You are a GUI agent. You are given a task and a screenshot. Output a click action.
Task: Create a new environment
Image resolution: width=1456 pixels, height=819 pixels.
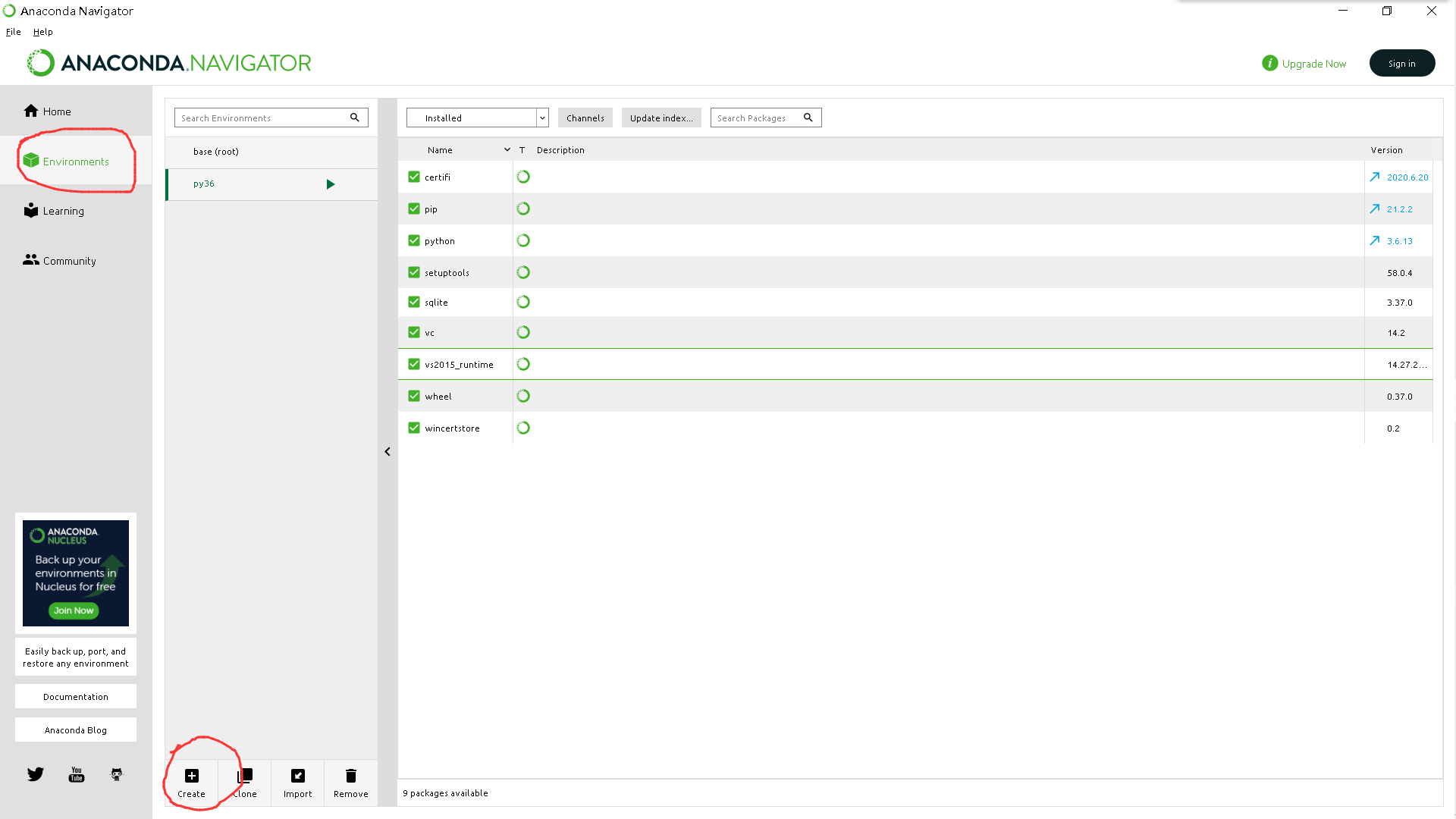[190, 782]
